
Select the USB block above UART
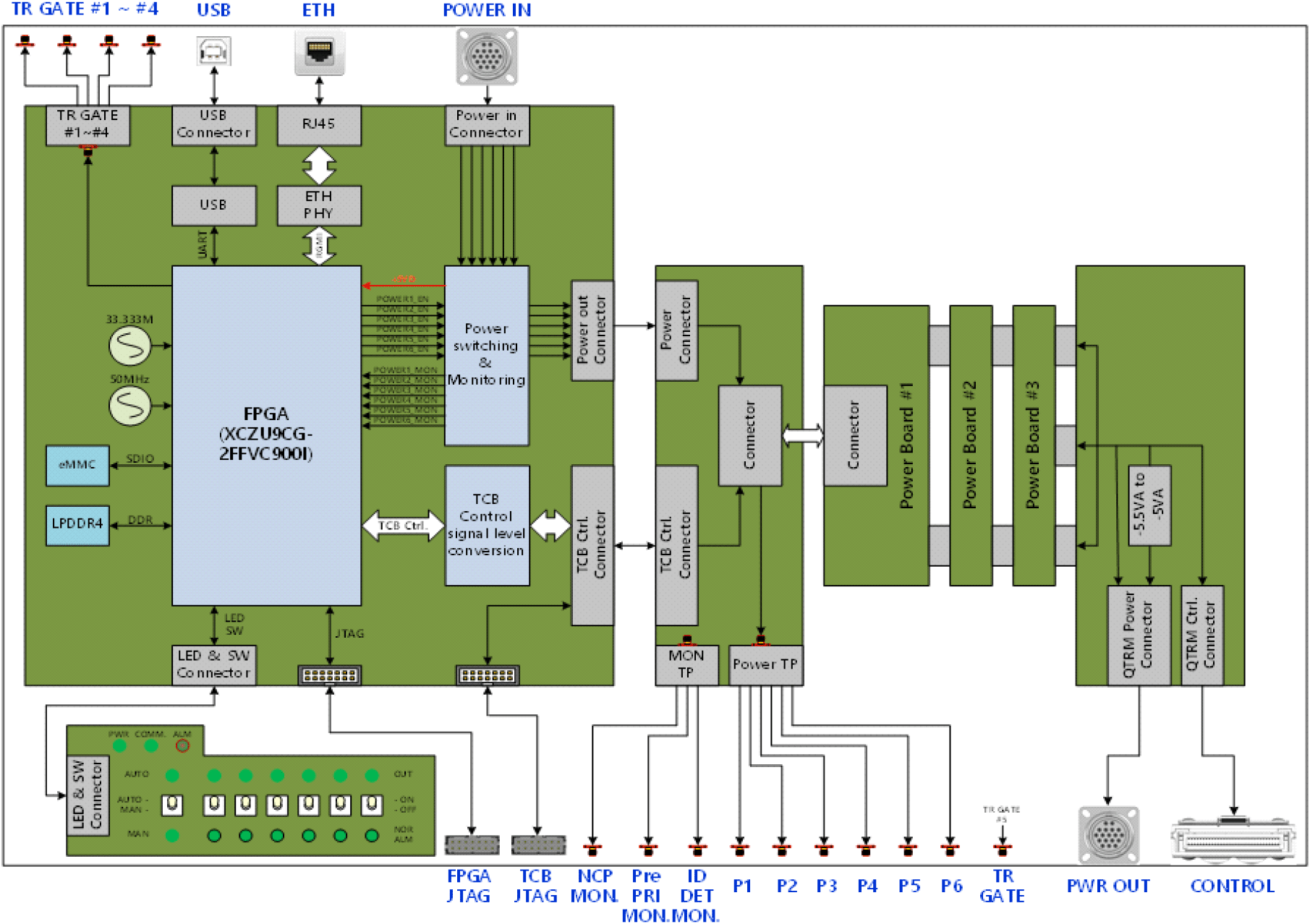tap(213, 205)
